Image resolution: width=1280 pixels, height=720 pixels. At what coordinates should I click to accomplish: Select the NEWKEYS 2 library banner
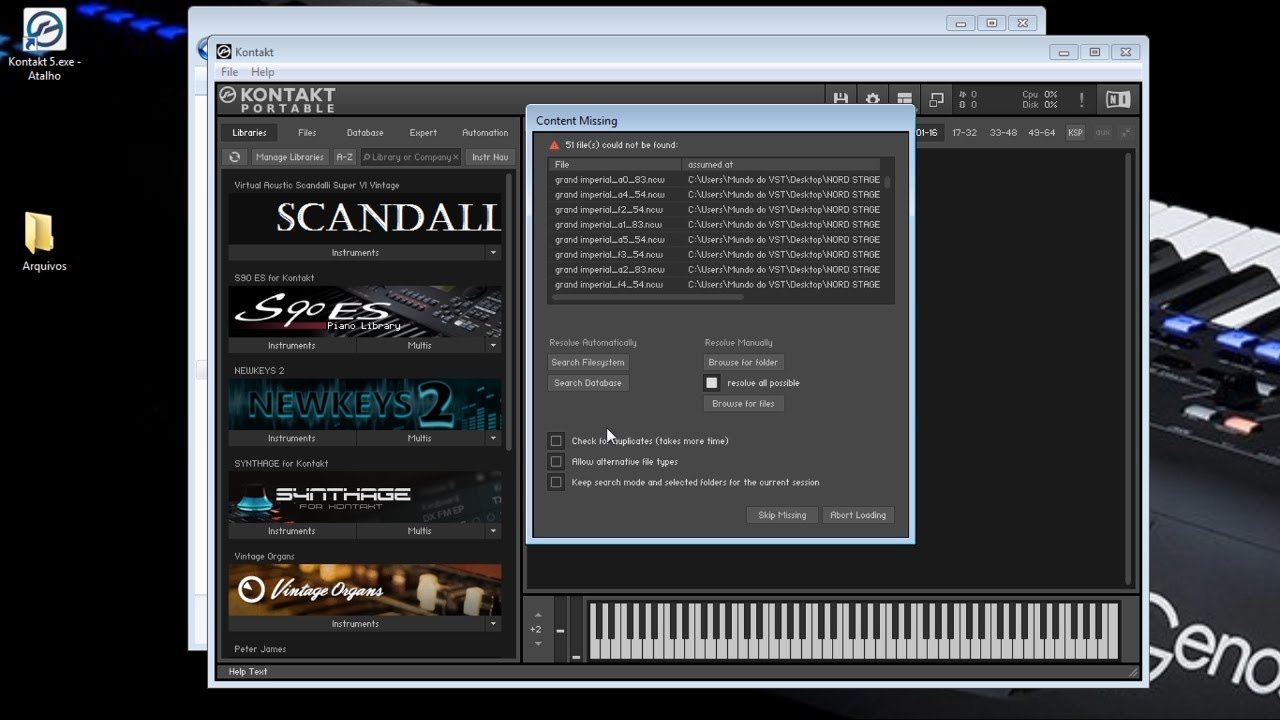click(365, 404)
